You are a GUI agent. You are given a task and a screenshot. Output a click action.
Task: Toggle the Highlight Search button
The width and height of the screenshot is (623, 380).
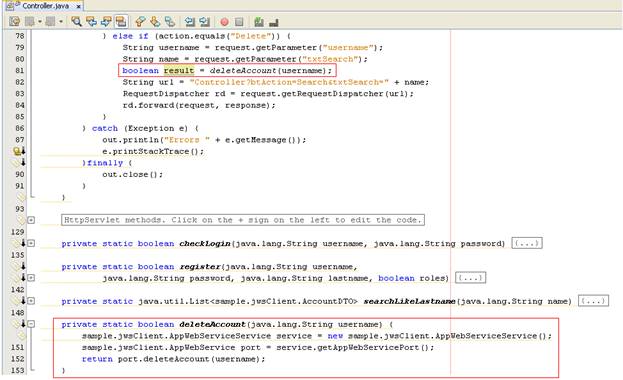[121, 21]
